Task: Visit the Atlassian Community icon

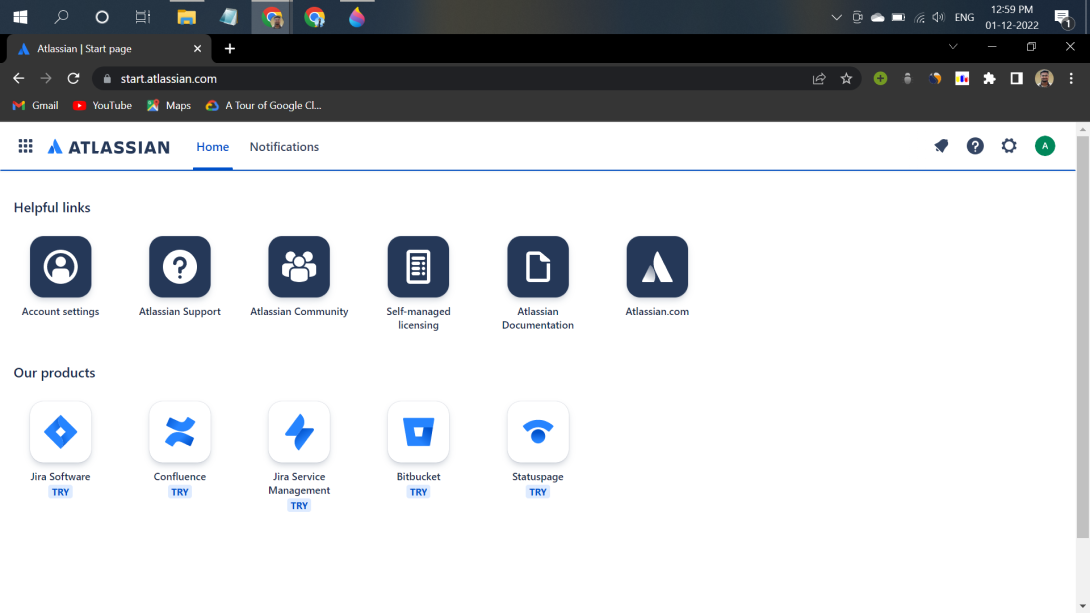Action: [299, 266]
